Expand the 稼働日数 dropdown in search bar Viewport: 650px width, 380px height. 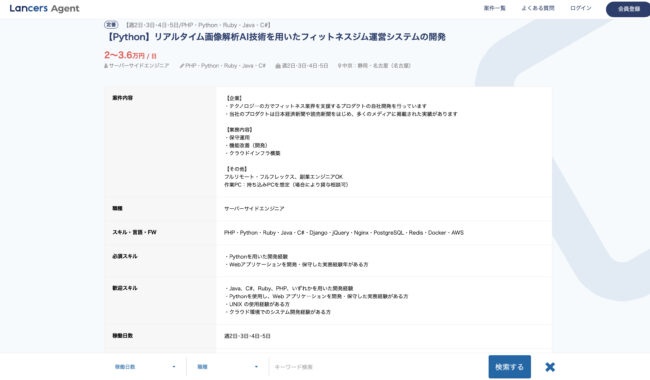(x=145, y=367)
